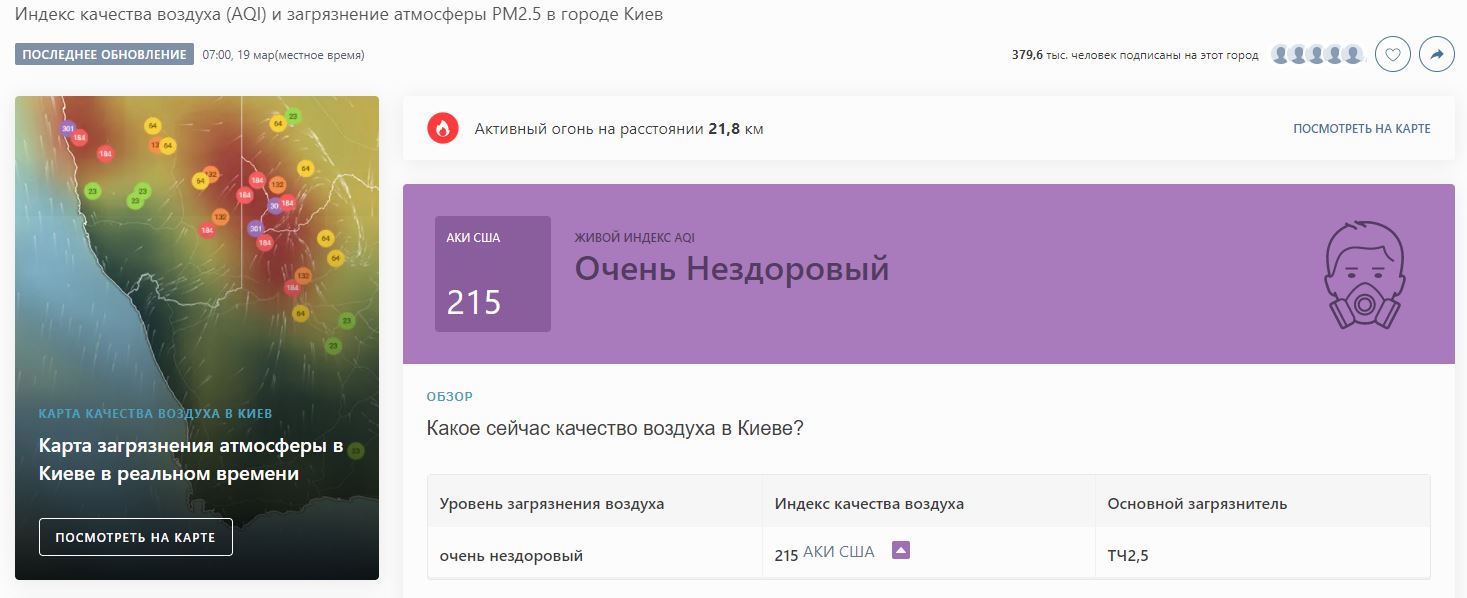Select the red 301 AQI map marker
Screen dimensions: 1467x598
coord(68,127)
